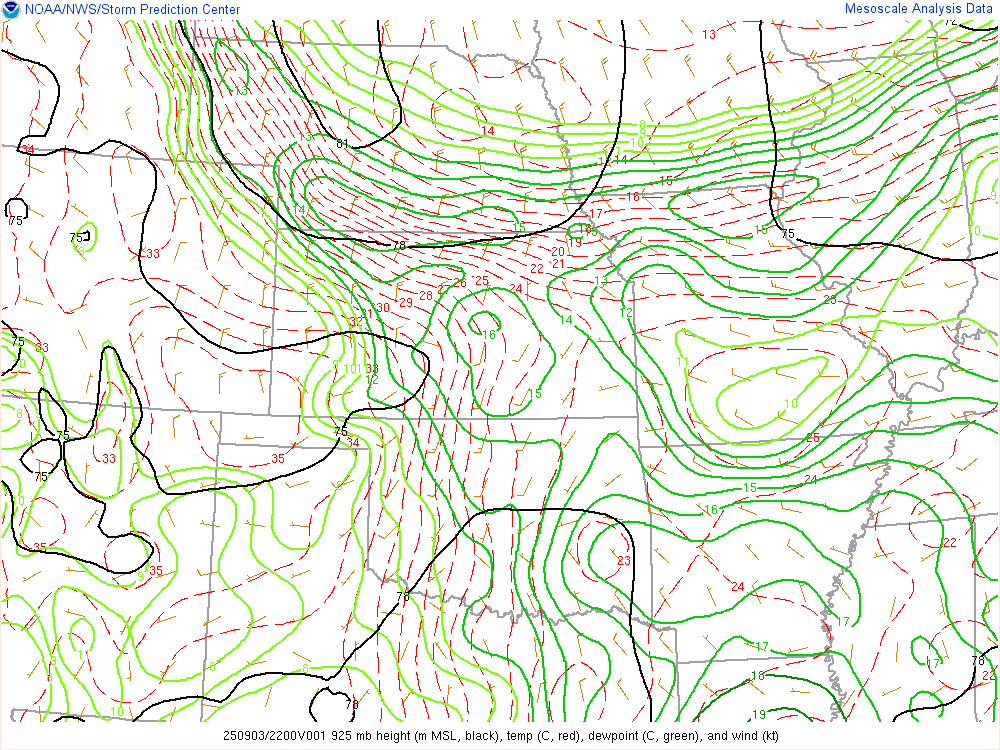The height and width of the screenshot is (750, 1000).
Task: Click the red 13 temperature label near top
Action: [x=708, y=35]
